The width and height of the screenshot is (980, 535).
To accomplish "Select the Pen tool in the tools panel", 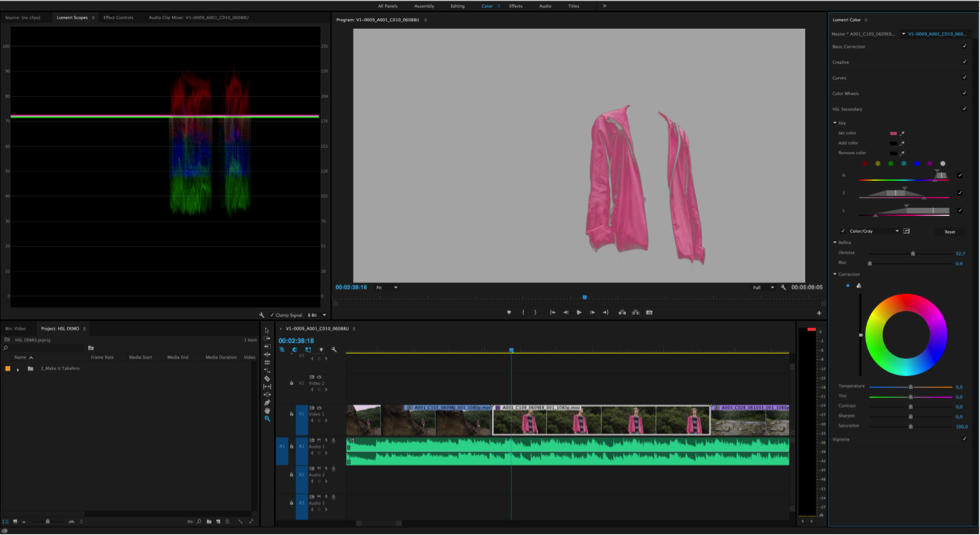I will pos(267,403).
